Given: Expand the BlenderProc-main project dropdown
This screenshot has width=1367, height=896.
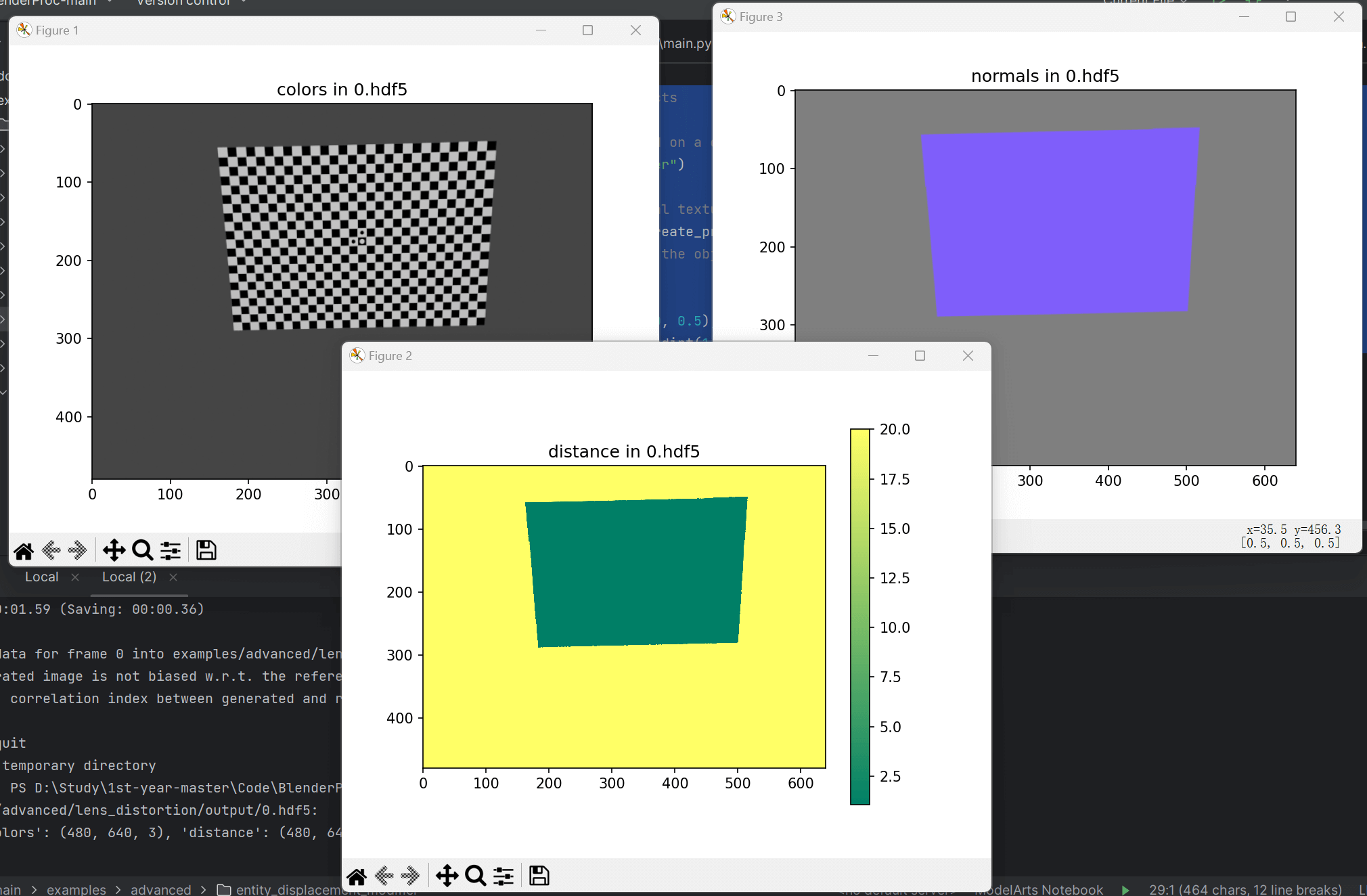Looking at the screenshot, I should click(x=54, y=3).
